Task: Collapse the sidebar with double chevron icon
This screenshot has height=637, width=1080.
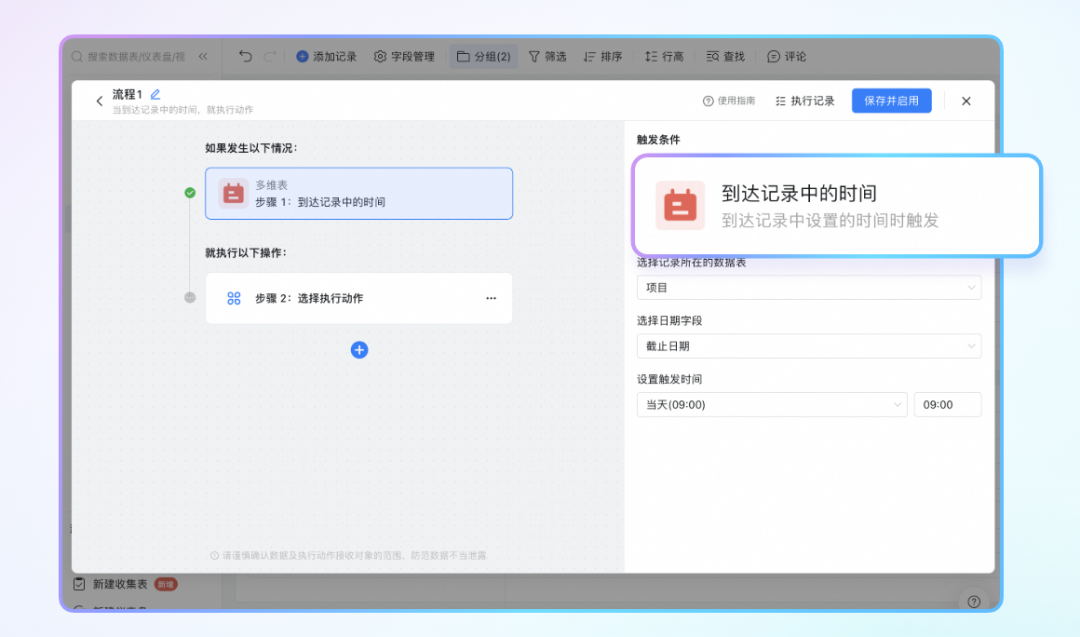Action: pos(203,57)
